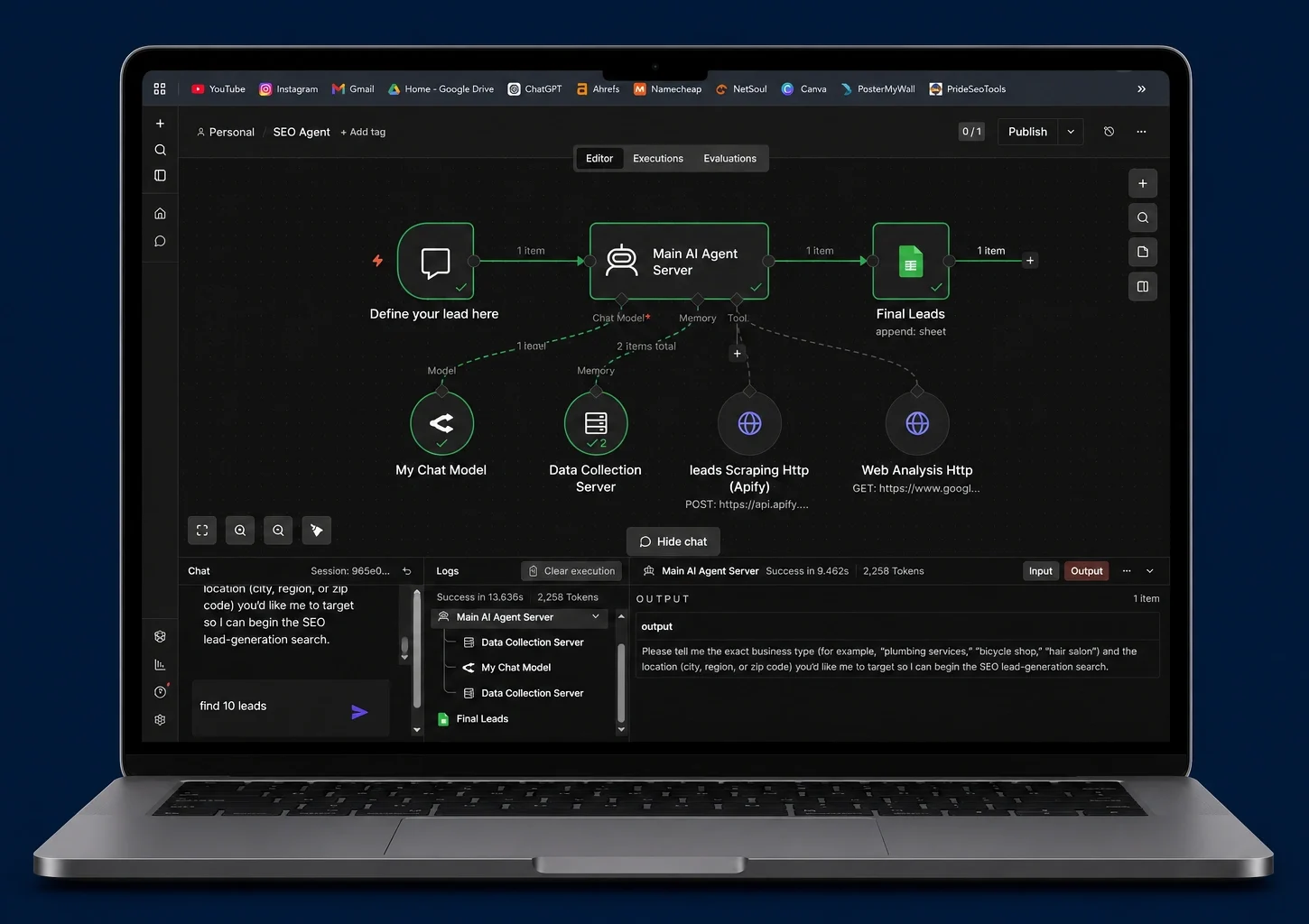Click the SEO Agent workflow name
Viewport: 1309px width, 924px height.
302,132
